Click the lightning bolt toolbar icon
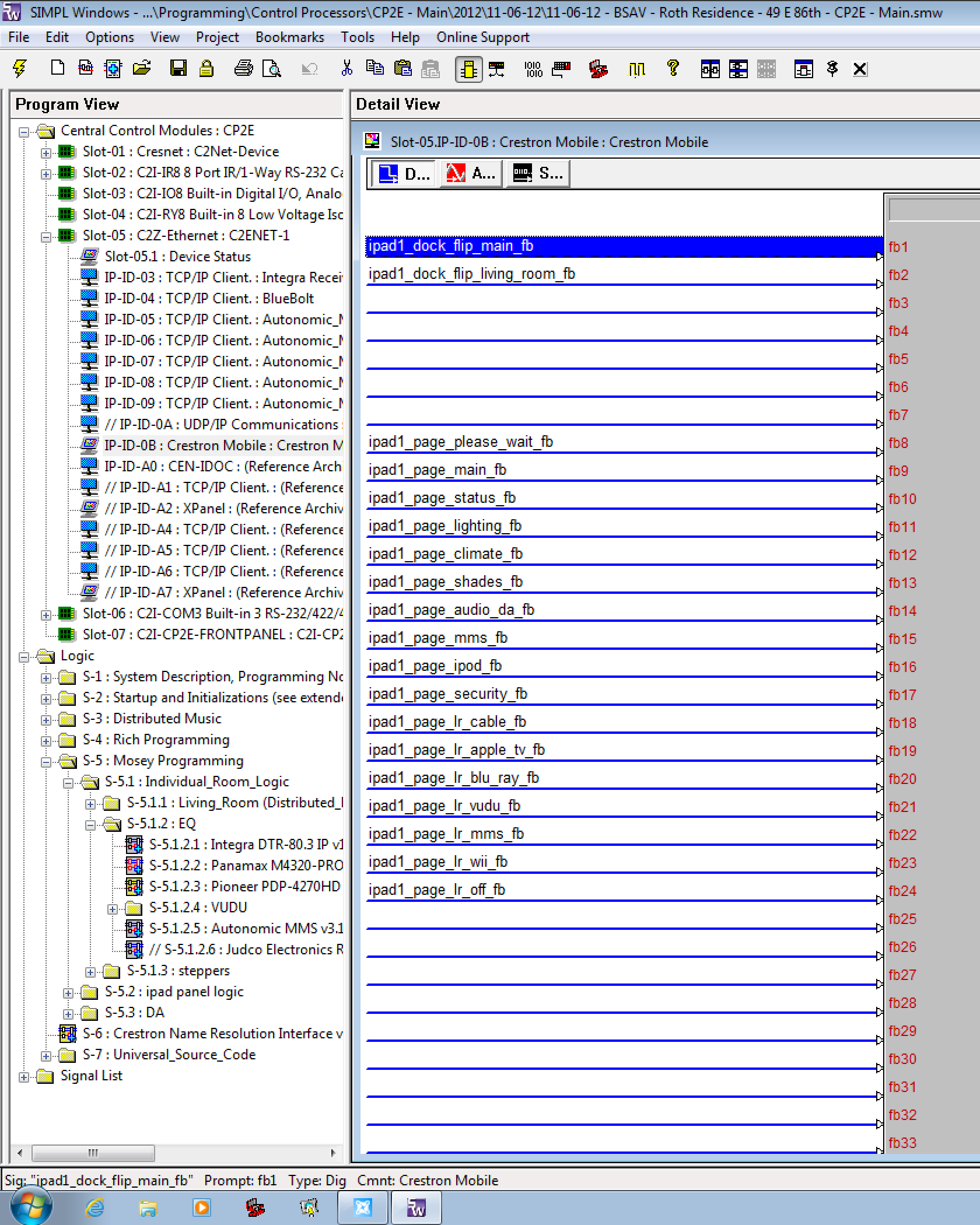The width and height of the screenshot is (980, 1225). pyautogui.click(x=20, y=69)
